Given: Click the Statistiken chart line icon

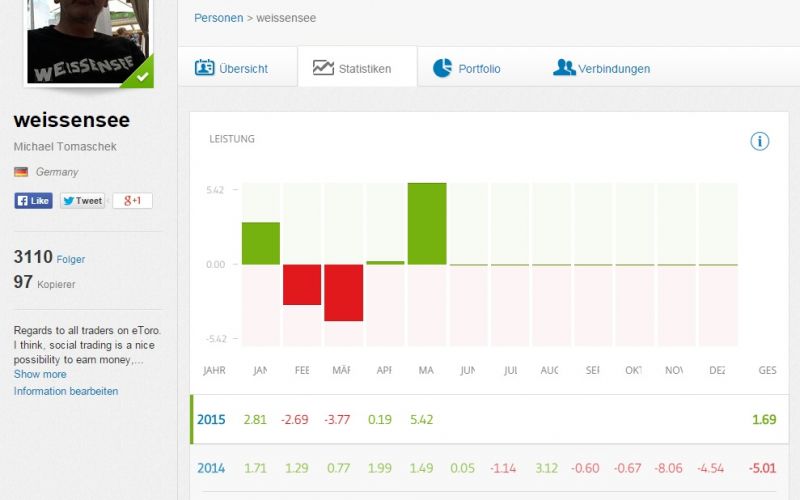Looking at the screenshot, I should (323, 68).
